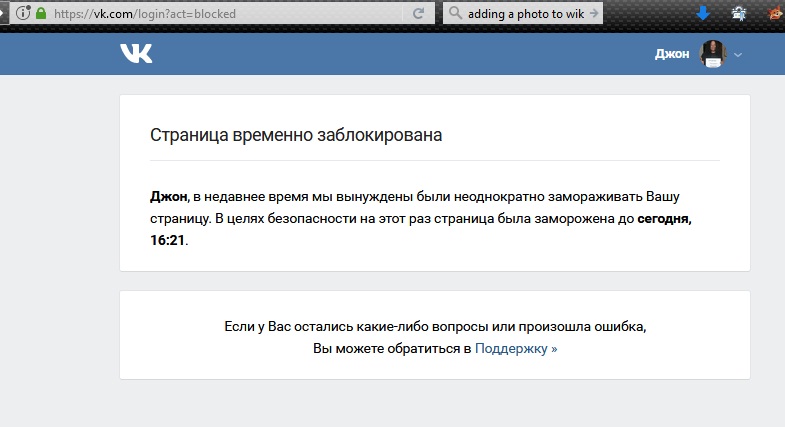
Task: Click the green padlock security icon
Action: pyautogui.click(x=40, y=14)
